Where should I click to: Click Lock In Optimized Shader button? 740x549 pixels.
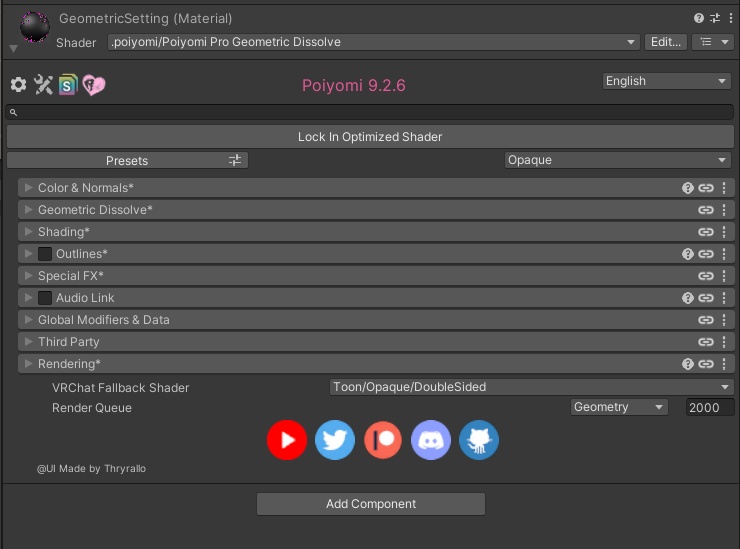pos(370,137)
